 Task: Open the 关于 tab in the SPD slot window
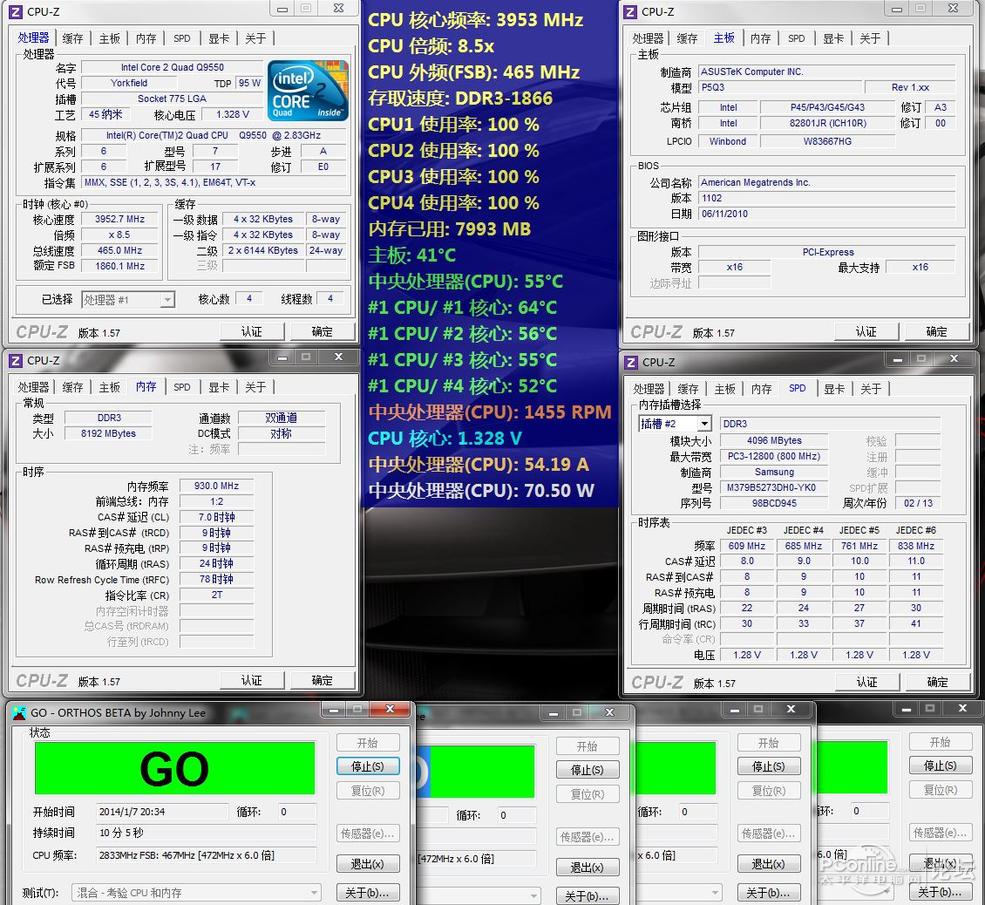point(871,389)
